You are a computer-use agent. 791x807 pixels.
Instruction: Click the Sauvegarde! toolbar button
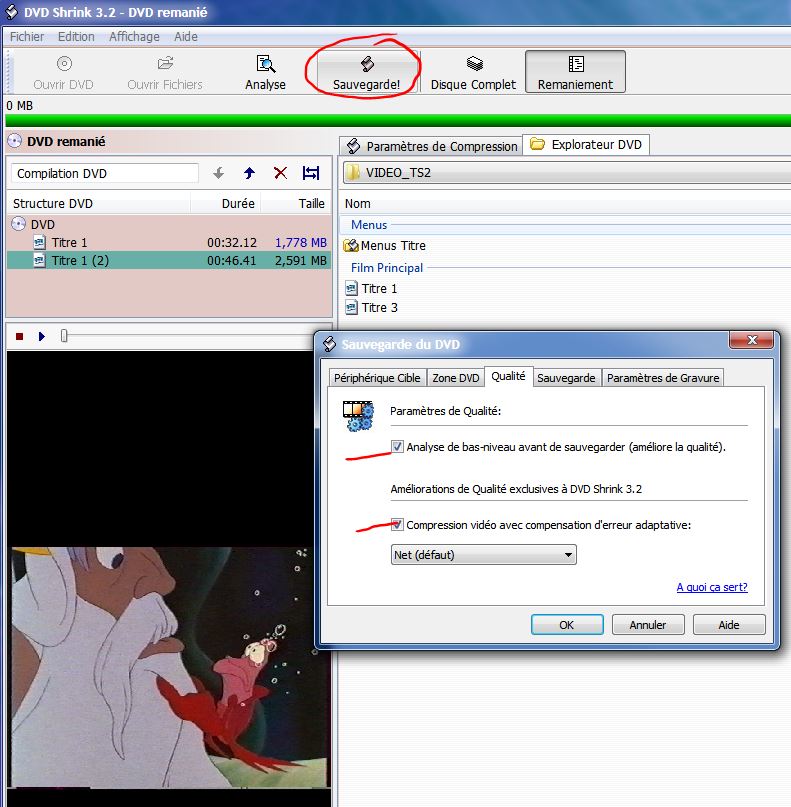[366, 72]
